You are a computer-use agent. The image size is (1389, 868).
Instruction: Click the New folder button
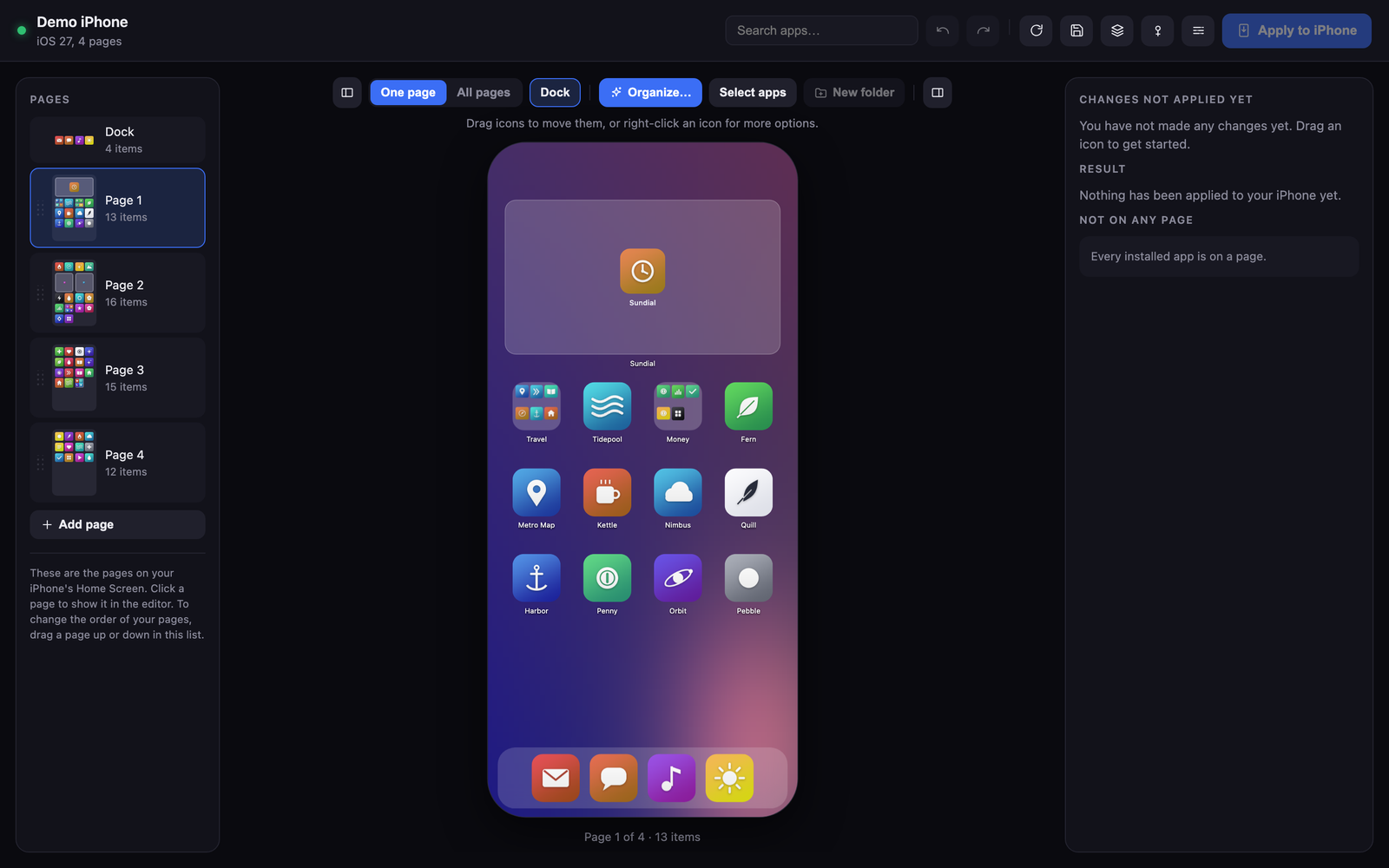(x=854, y=93)
